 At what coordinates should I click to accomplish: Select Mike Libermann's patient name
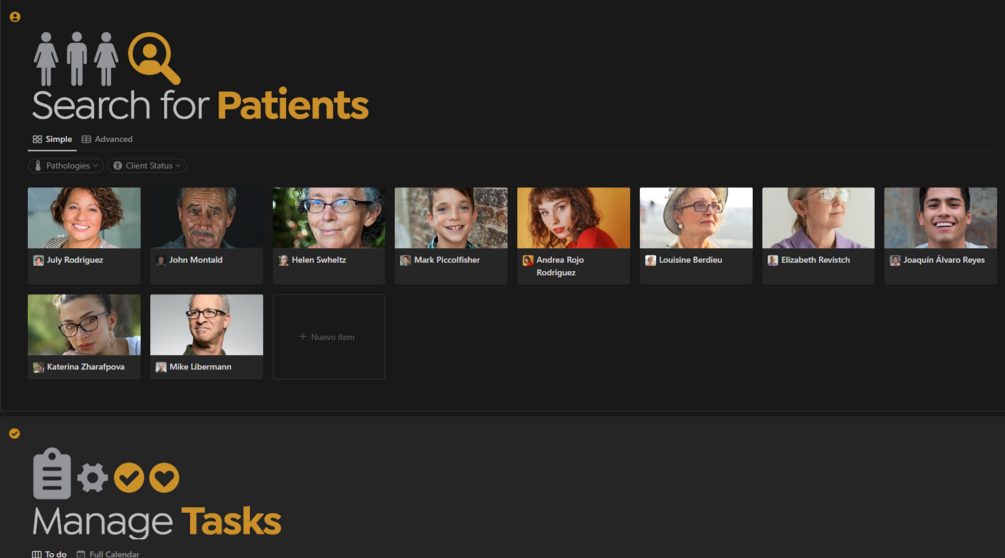pos(200,367)
